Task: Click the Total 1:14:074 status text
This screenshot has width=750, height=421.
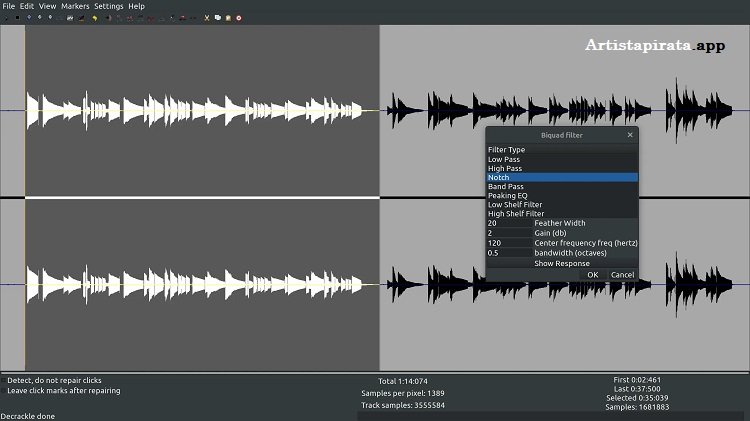Action: click(403, 381)
